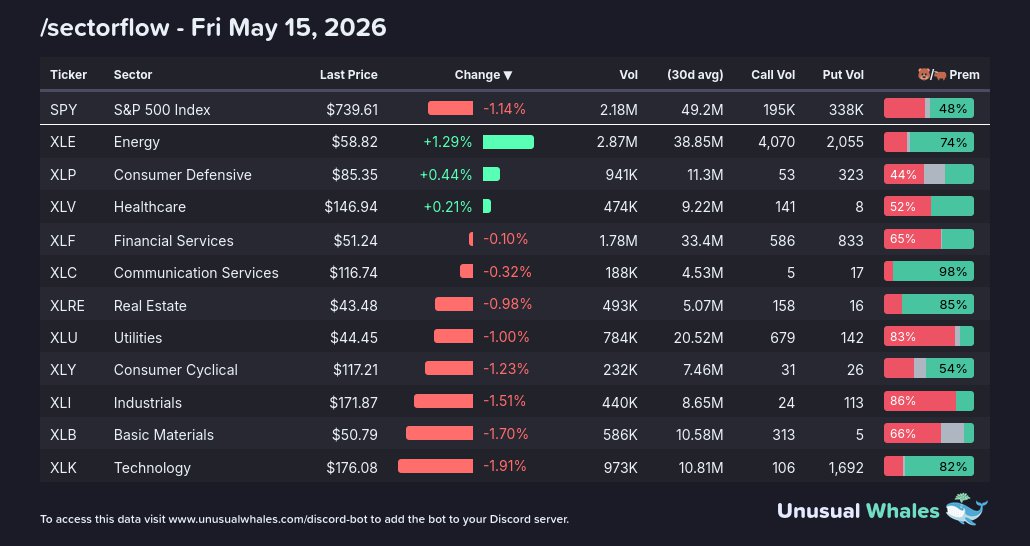Click the XLC premium bar showing 98%
1030x546 pixels.
929,271
